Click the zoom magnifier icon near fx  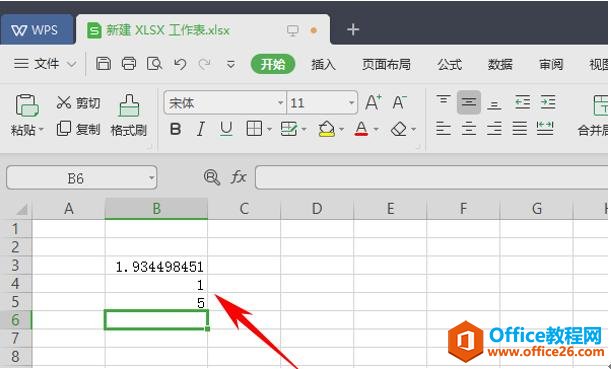pos(212,177)
